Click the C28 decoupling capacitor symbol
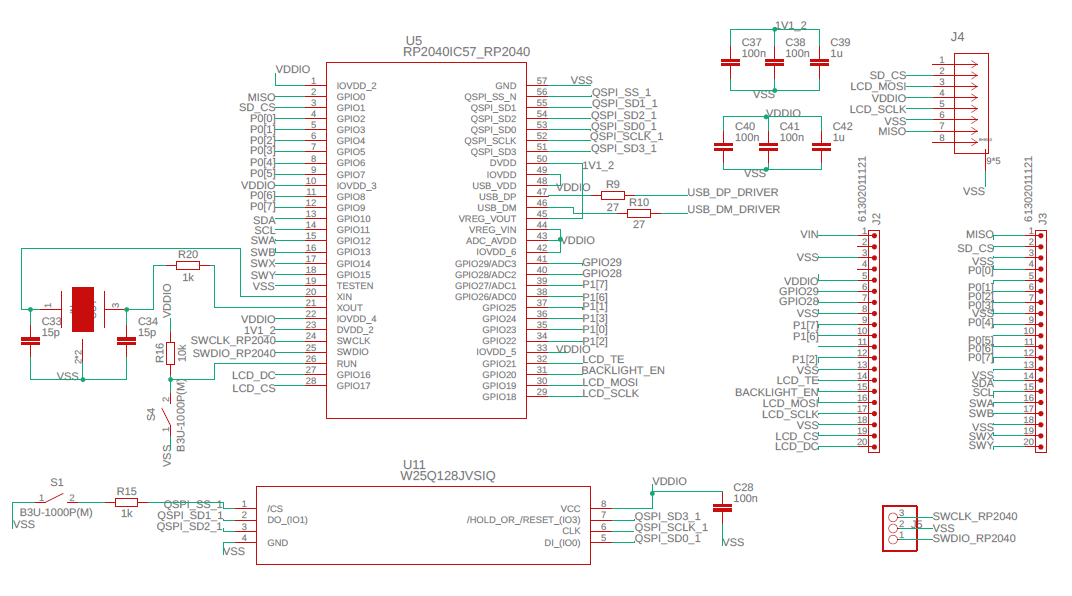 click(722, 508)
